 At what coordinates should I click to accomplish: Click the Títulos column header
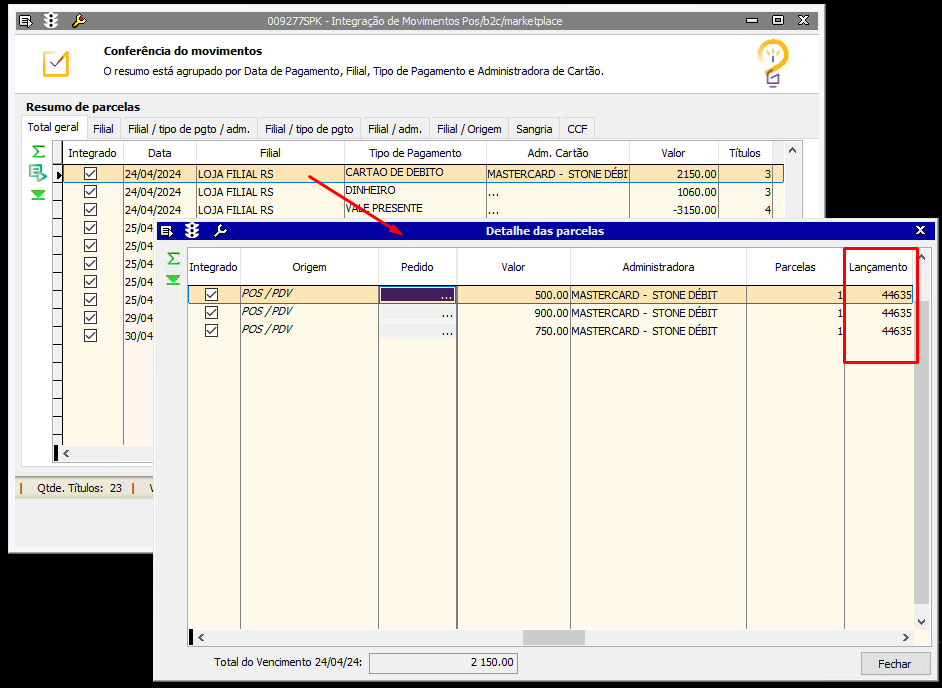pyautogui.click(x=745, y=153)
